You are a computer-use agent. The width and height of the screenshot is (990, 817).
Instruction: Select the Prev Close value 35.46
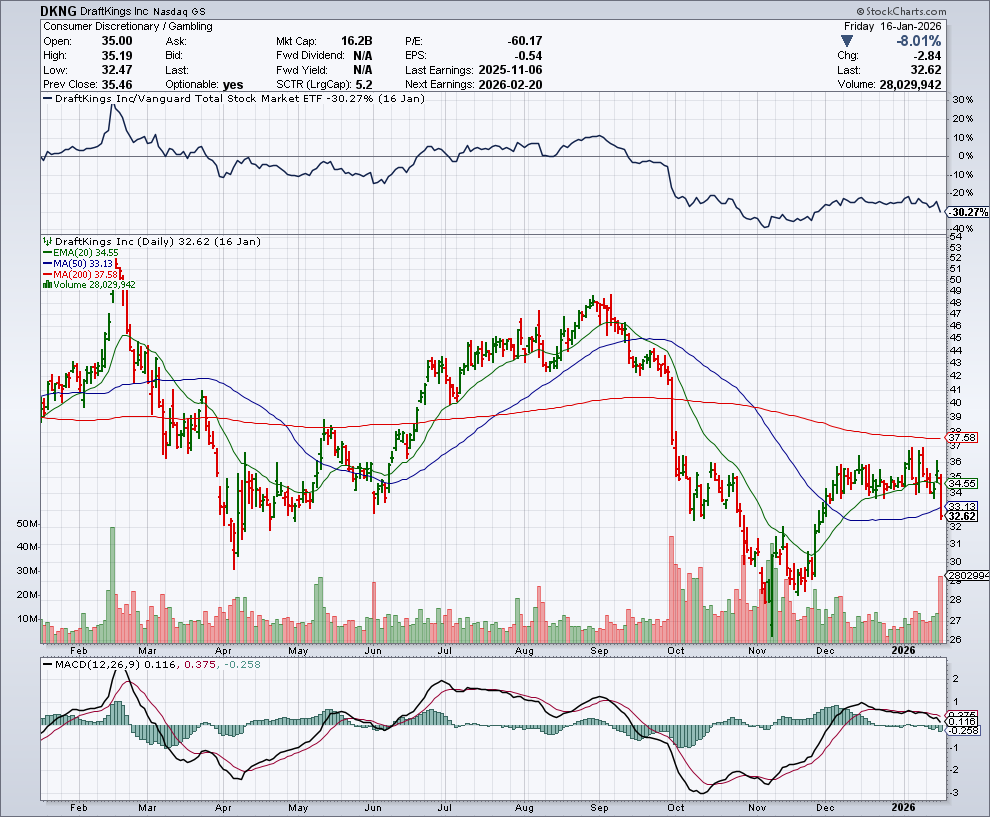click(117, 85)
